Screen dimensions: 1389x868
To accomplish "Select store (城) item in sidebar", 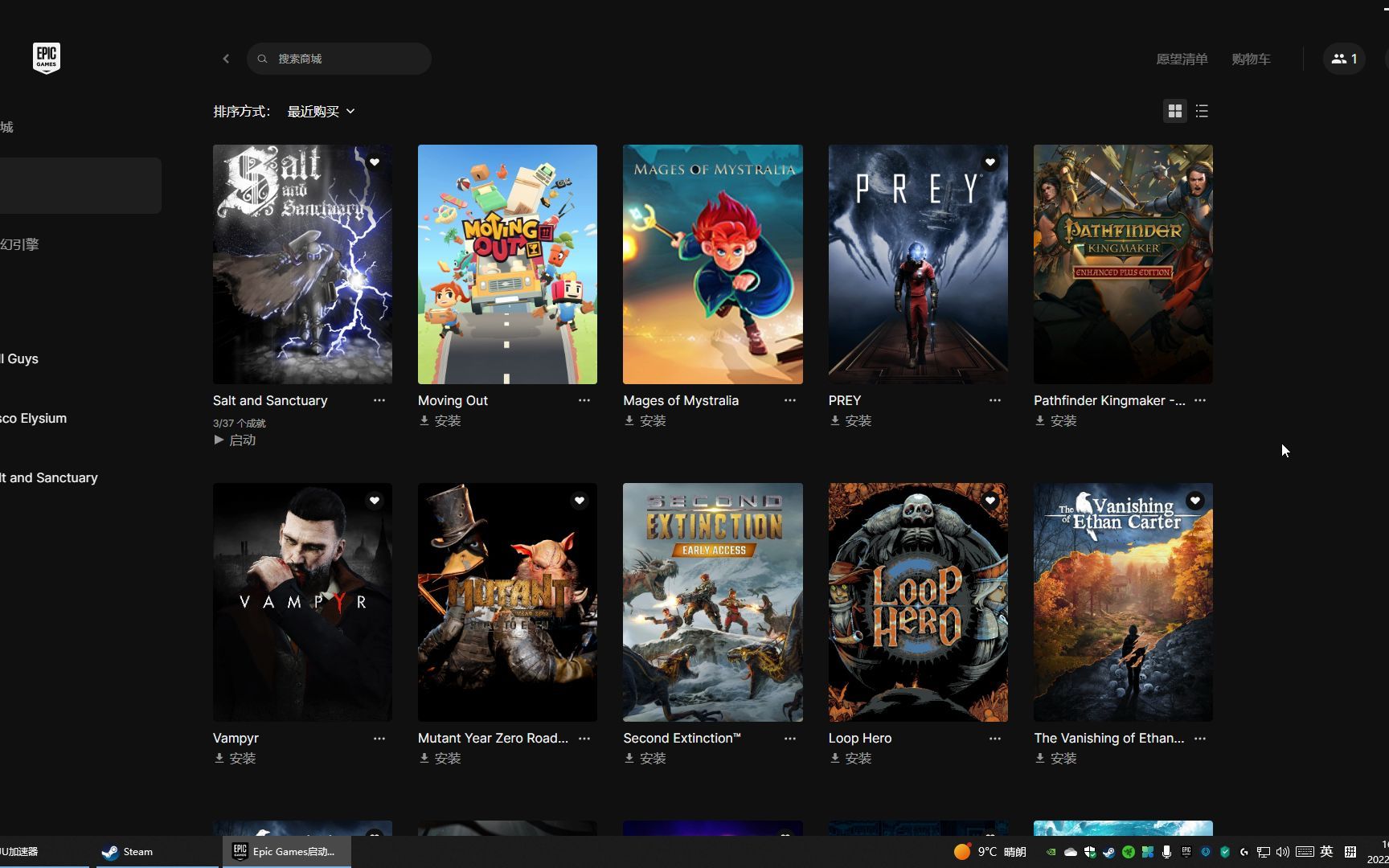I will click(6, 127).
